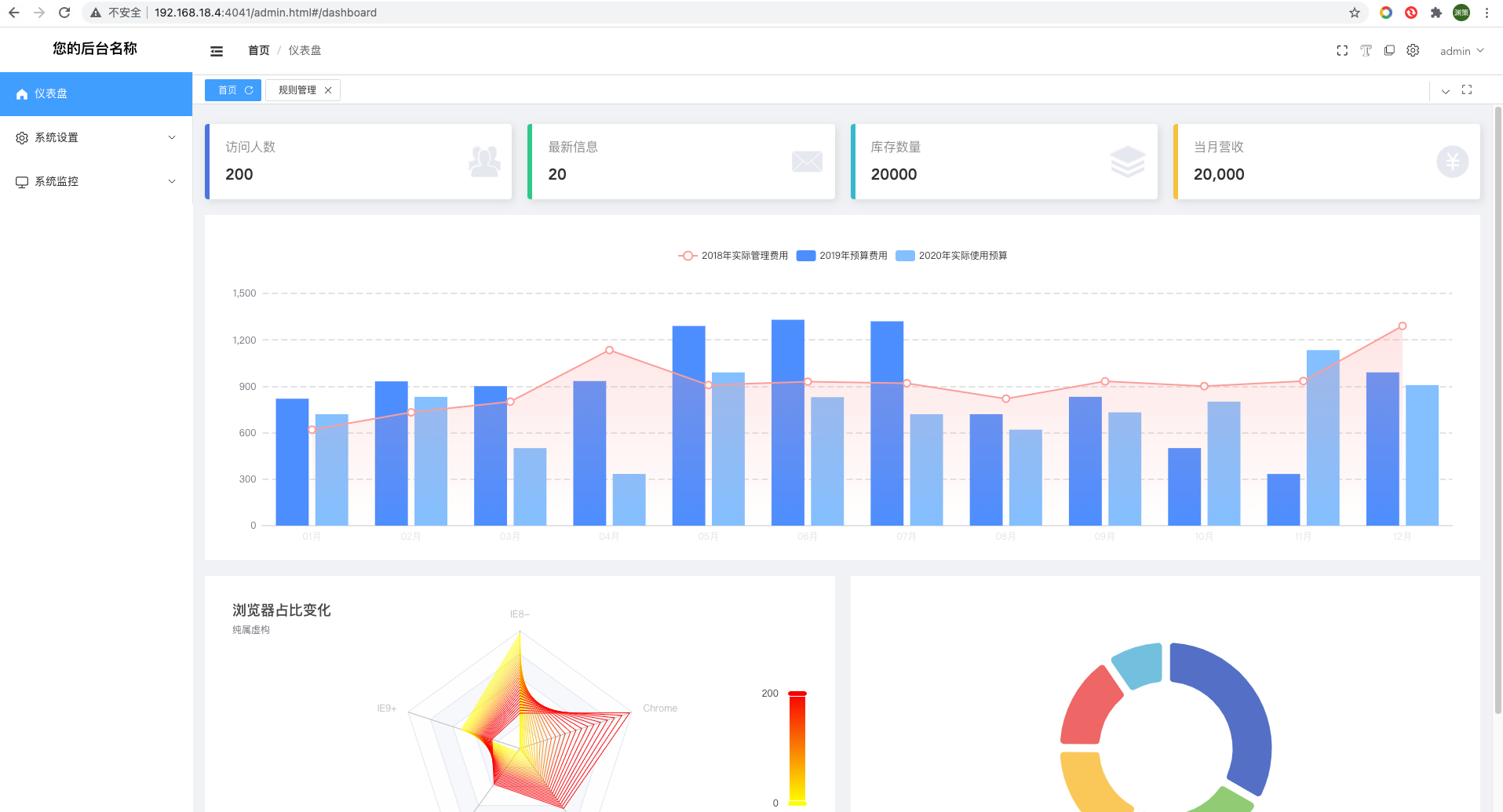Click the 04月 line chart peak point

(609, 351)
